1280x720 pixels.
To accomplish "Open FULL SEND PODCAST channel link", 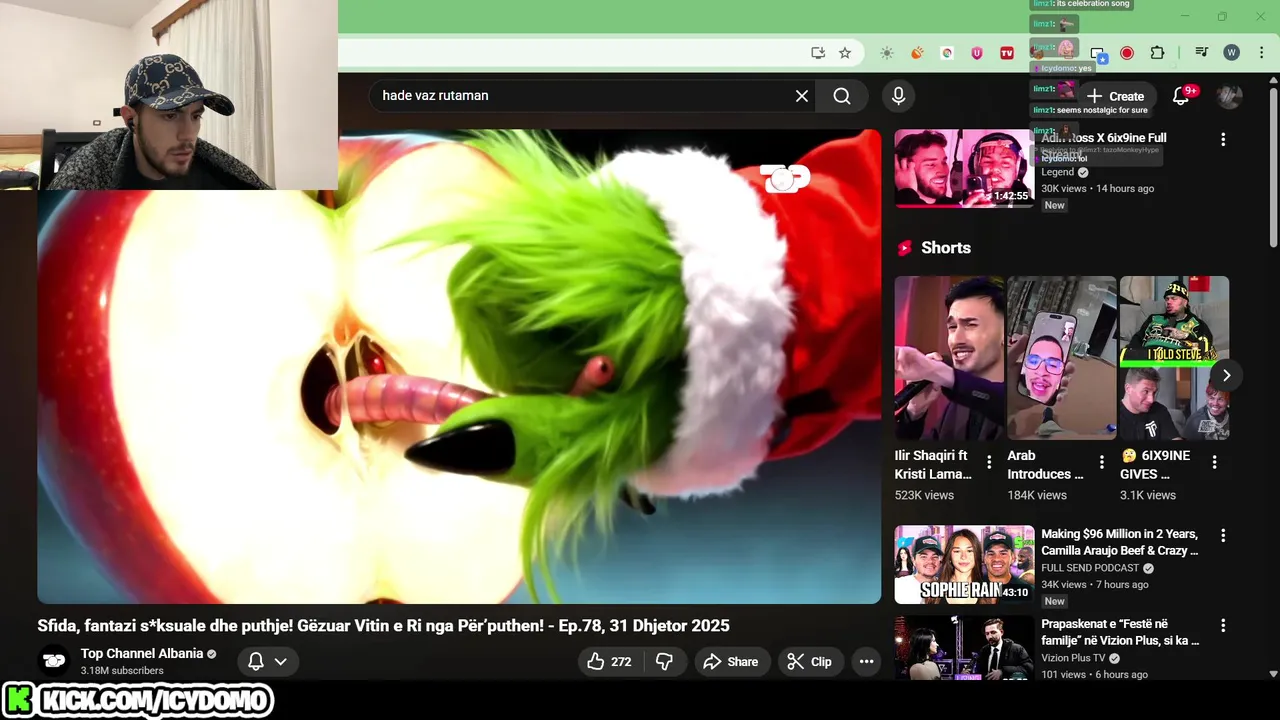I will pos(1090,568).
